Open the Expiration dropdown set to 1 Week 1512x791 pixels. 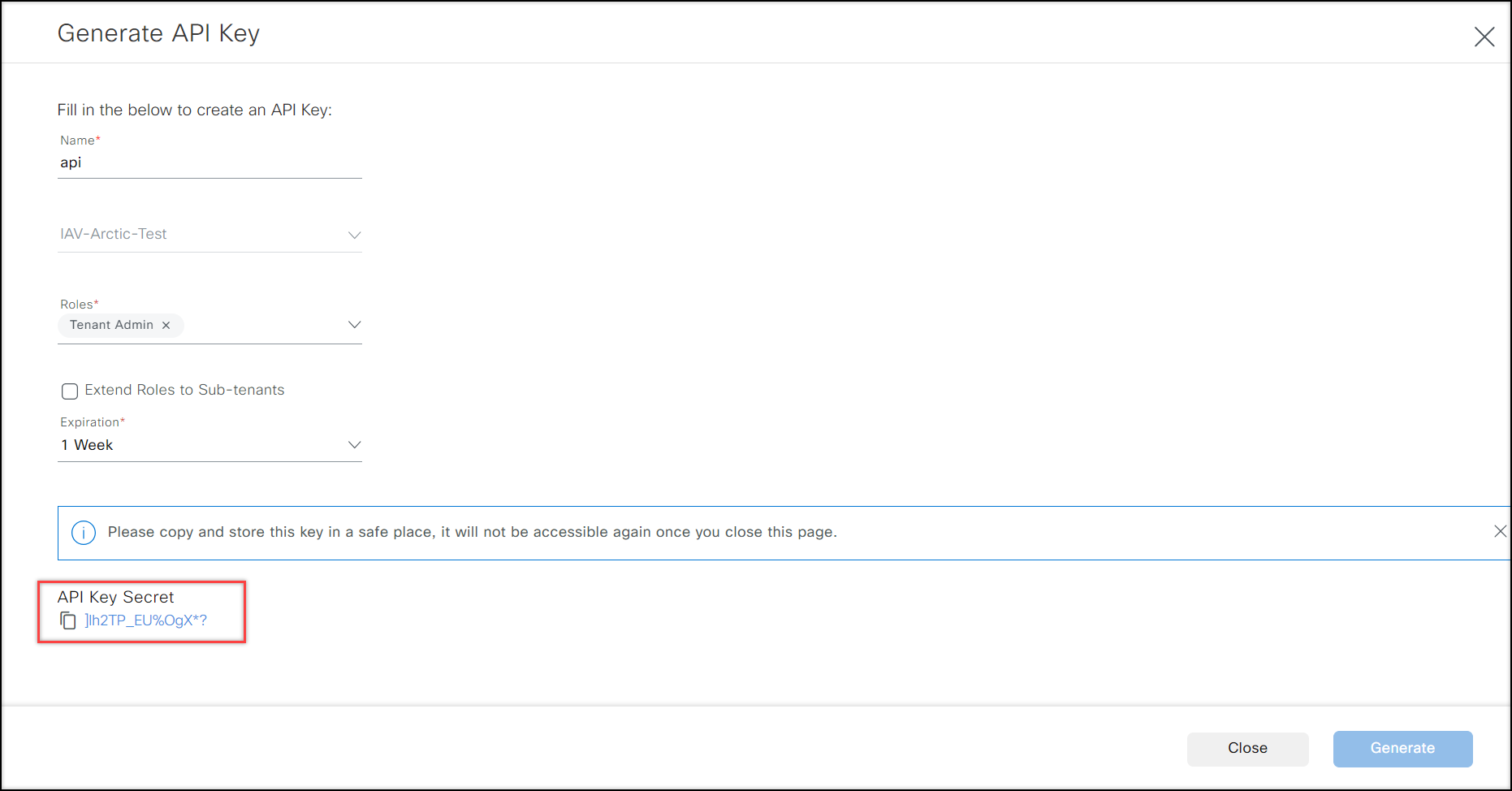click(x=210, y=445)
